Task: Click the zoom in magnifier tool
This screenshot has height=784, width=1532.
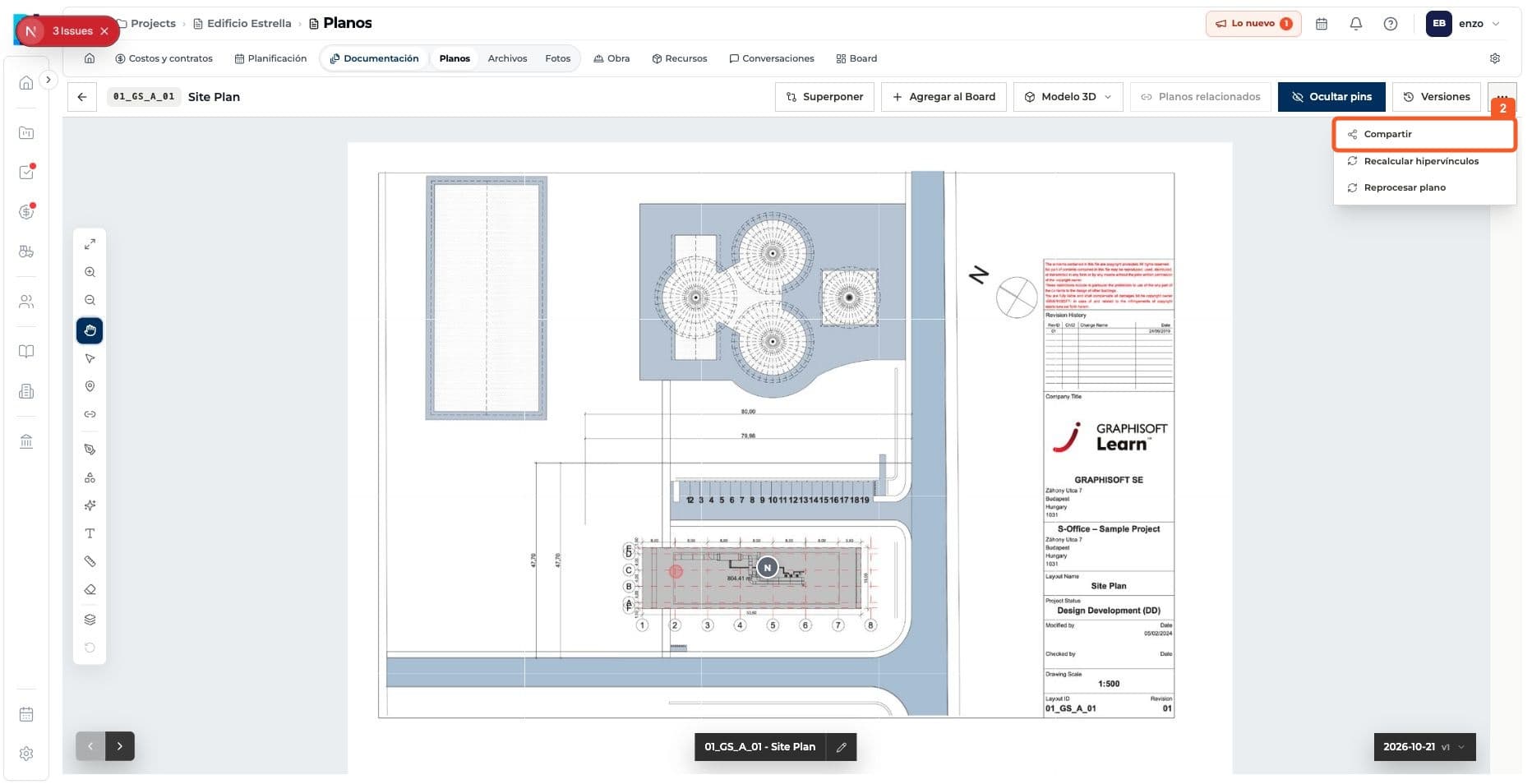Action: (90, 272)
